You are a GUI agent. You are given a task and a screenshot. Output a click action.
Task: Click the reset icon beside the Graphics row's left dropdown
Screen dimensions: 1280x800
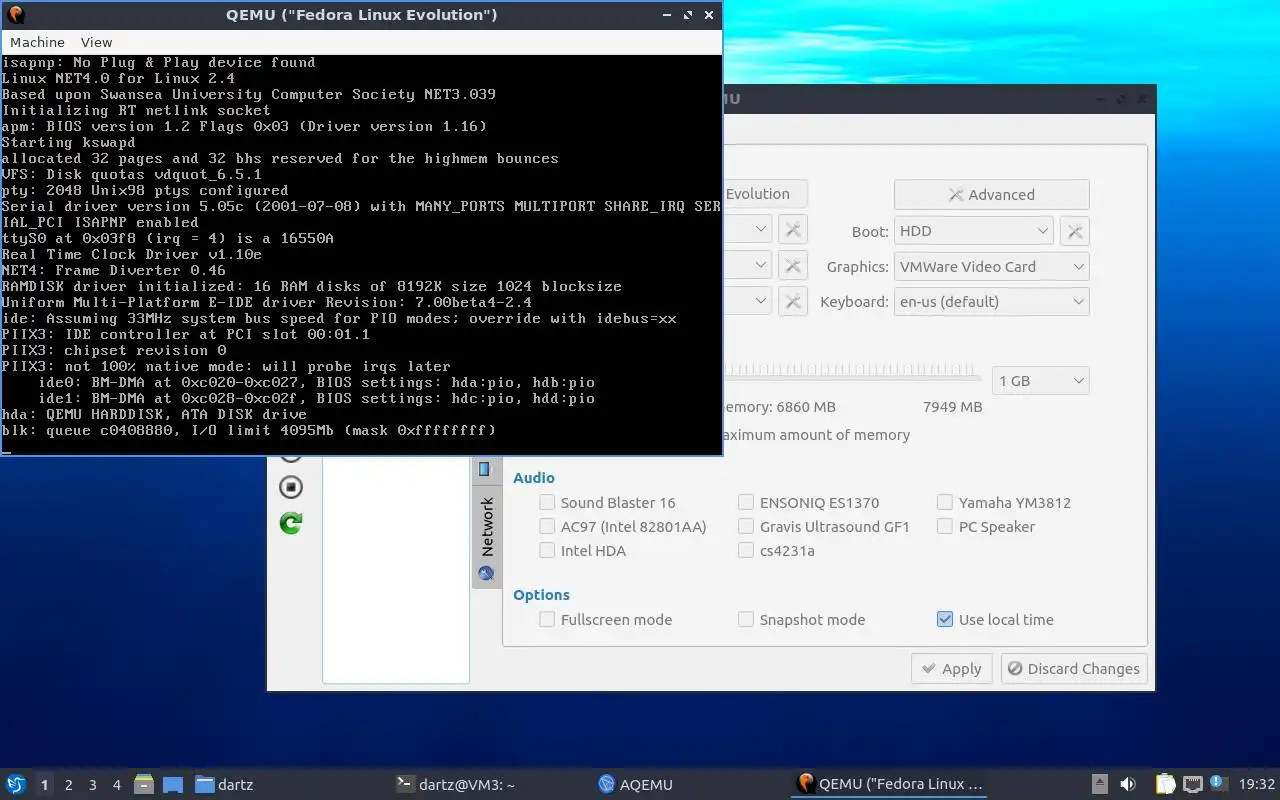click(792, 266)
